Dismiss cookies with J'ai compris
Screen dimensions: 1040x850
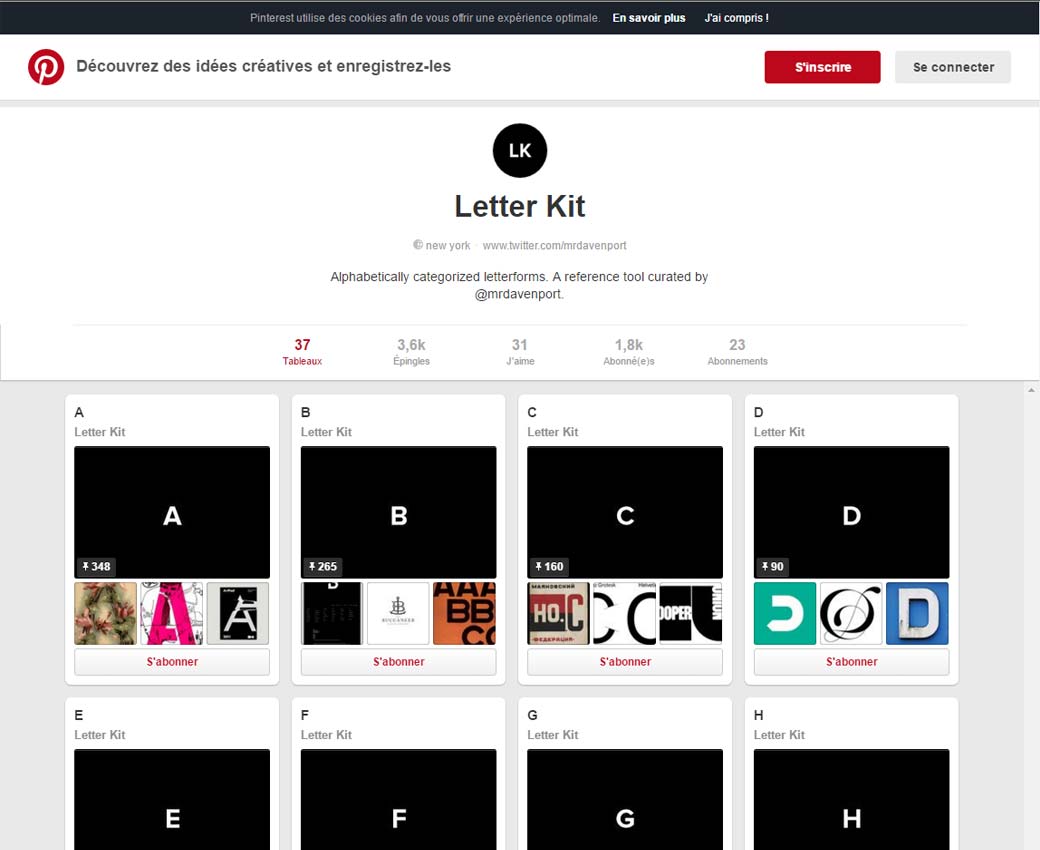click(736, 18)
